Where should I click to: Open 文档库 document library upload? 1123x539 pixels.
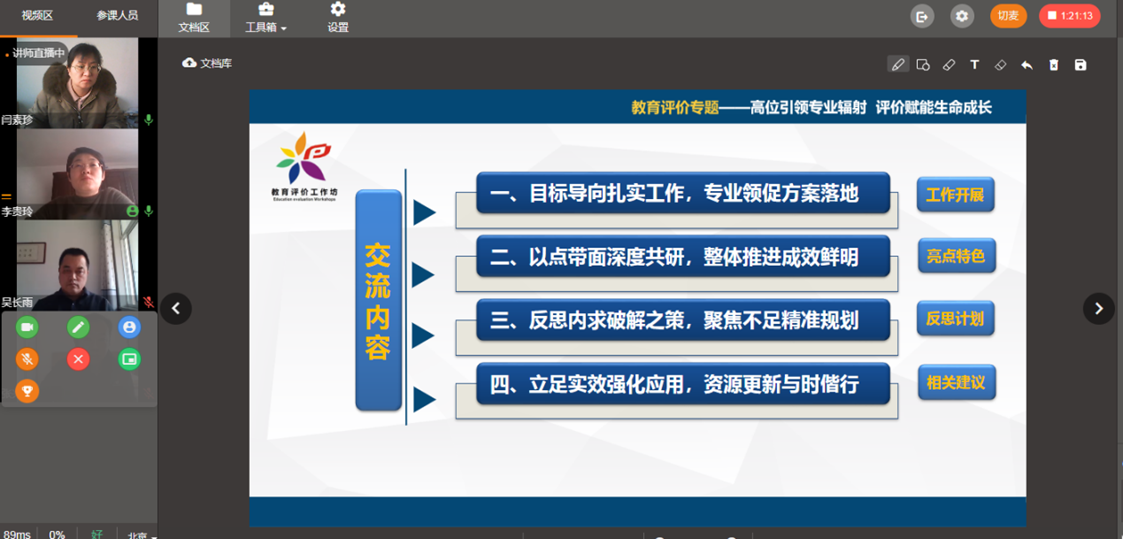click(x=207, y=63)
